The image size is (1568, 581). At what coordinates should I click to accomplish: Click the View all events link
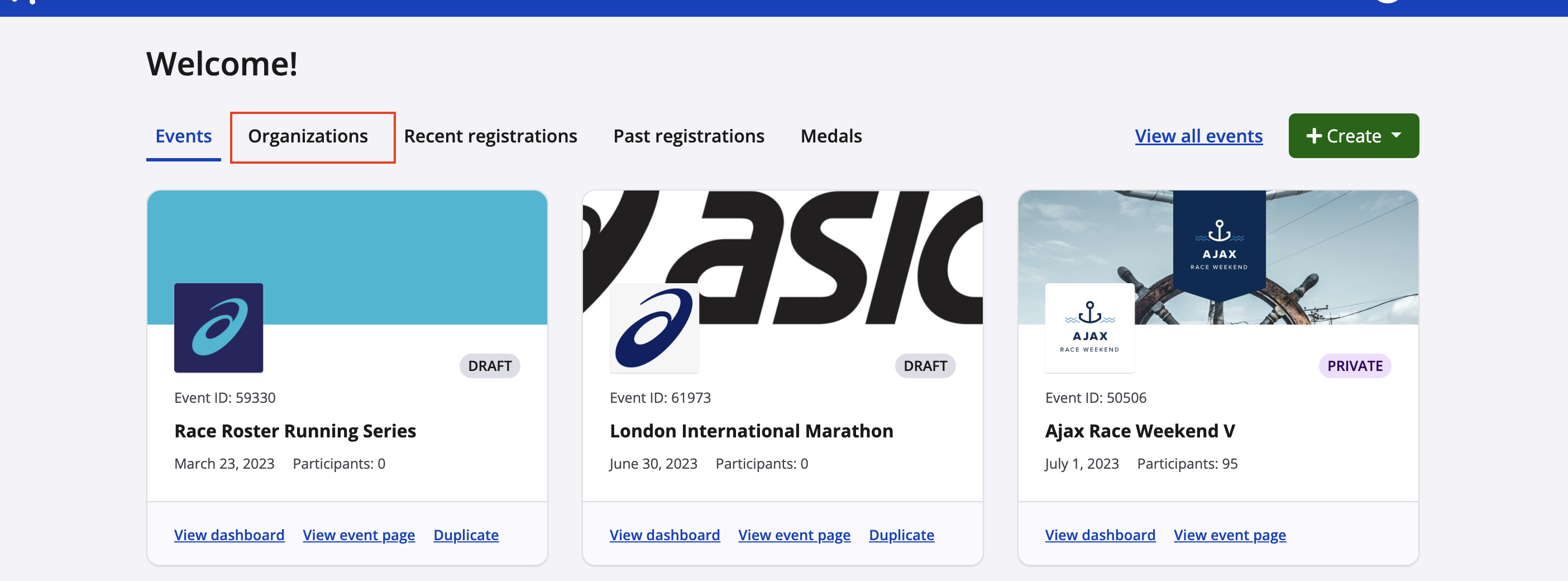1198,136
